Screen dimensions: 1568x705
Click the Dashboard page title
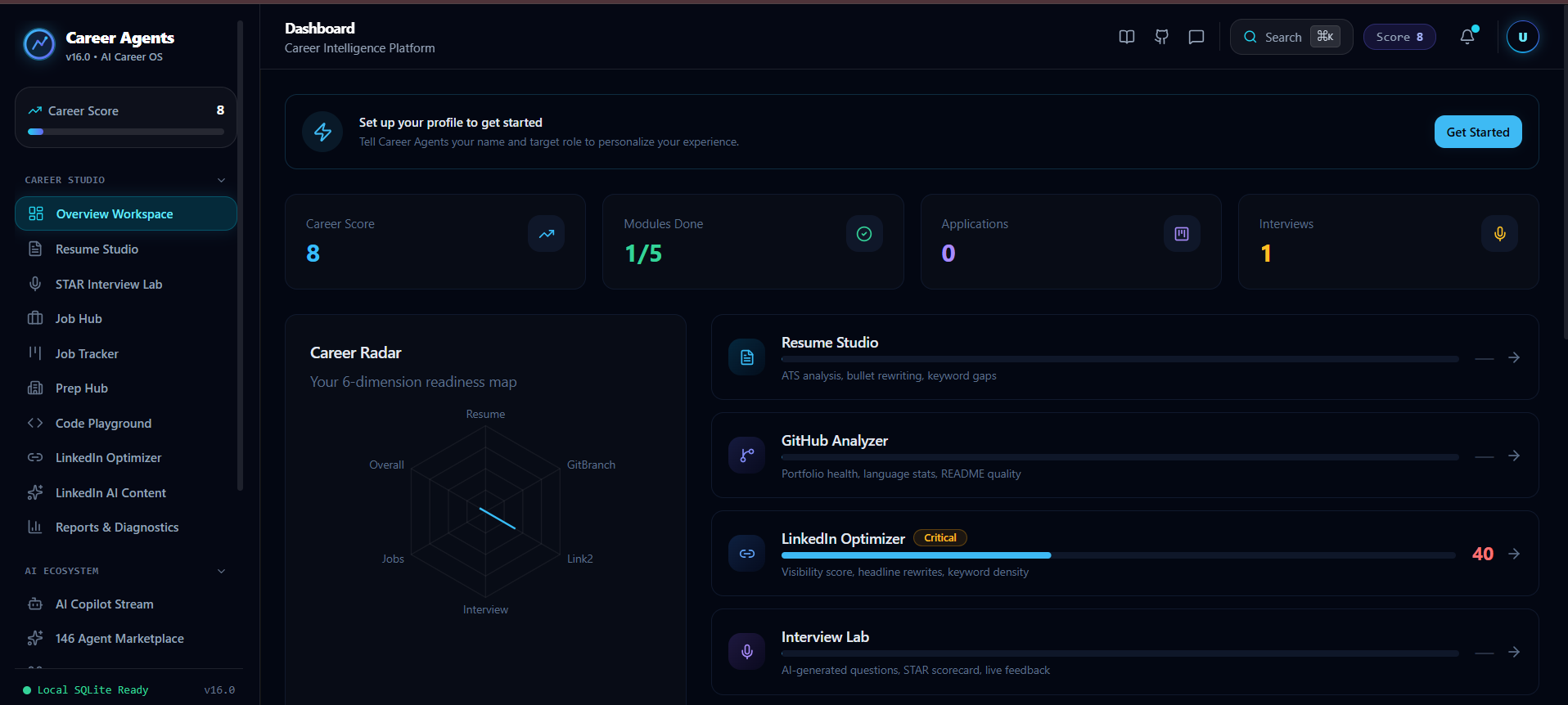pos(320,29)
